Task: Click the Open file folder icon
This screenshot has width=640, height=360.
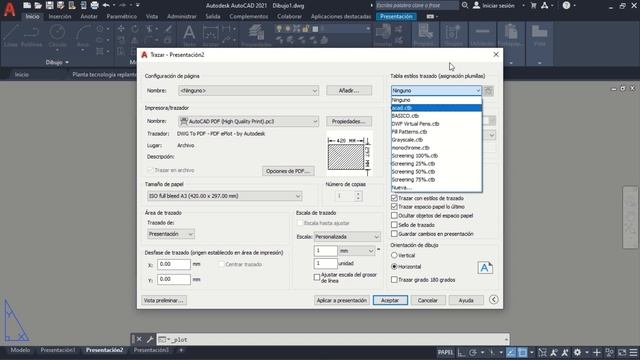Action: click(38, 5)
